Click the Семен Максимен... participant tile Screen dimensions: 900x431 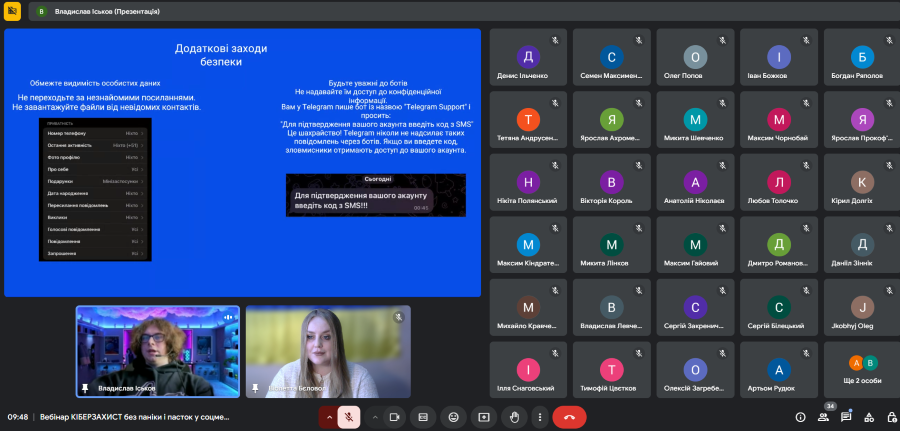pyautogui.click(x=612, y=57)
